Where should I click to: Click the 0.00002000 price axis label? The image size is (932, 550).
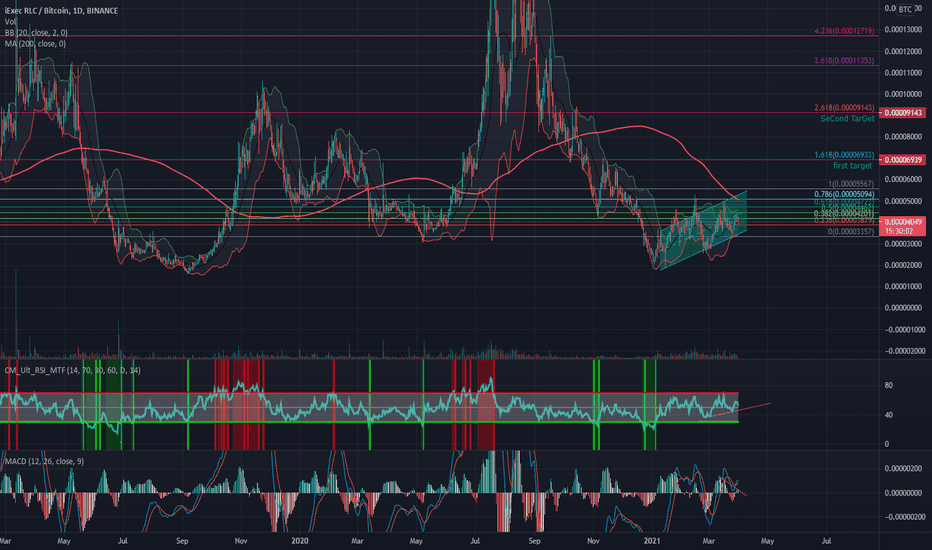coord(903,265)
